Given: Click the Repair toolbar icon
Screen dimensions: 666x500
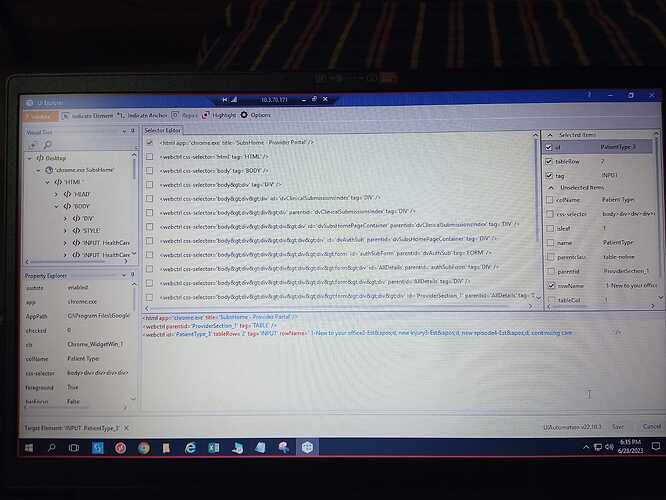Looking at the screenshot, I should pyautogui.click(x=175, y=115).
